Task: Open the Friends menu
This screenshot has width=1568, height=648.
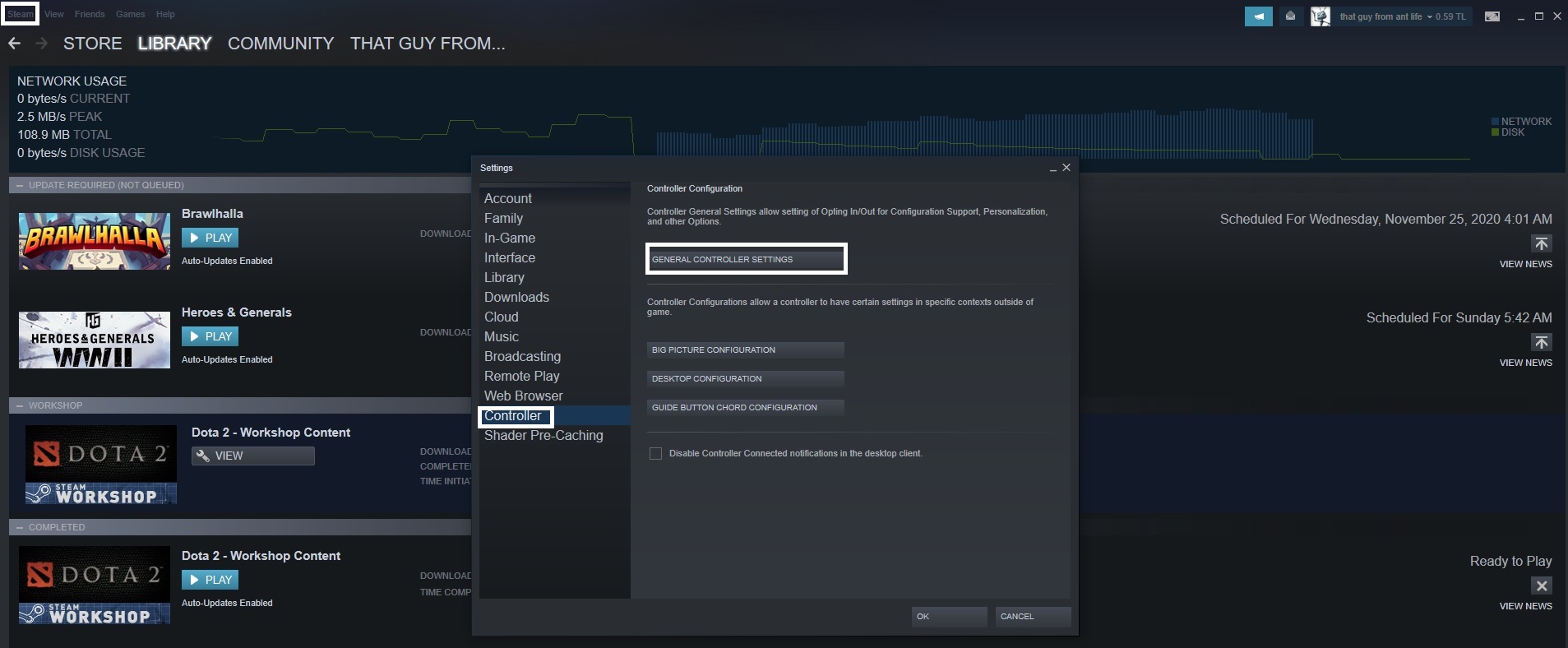Action: (90, 14)
